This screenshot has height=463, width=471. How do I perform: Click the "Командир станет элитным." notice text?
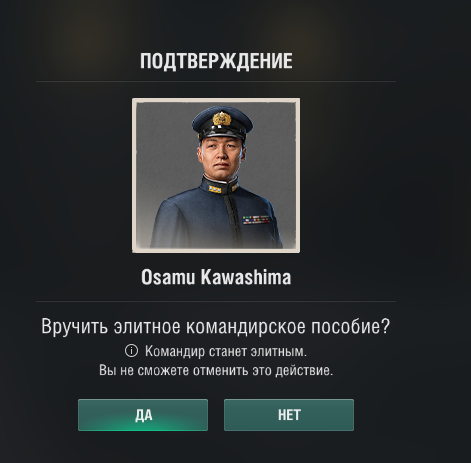point(226,351)
